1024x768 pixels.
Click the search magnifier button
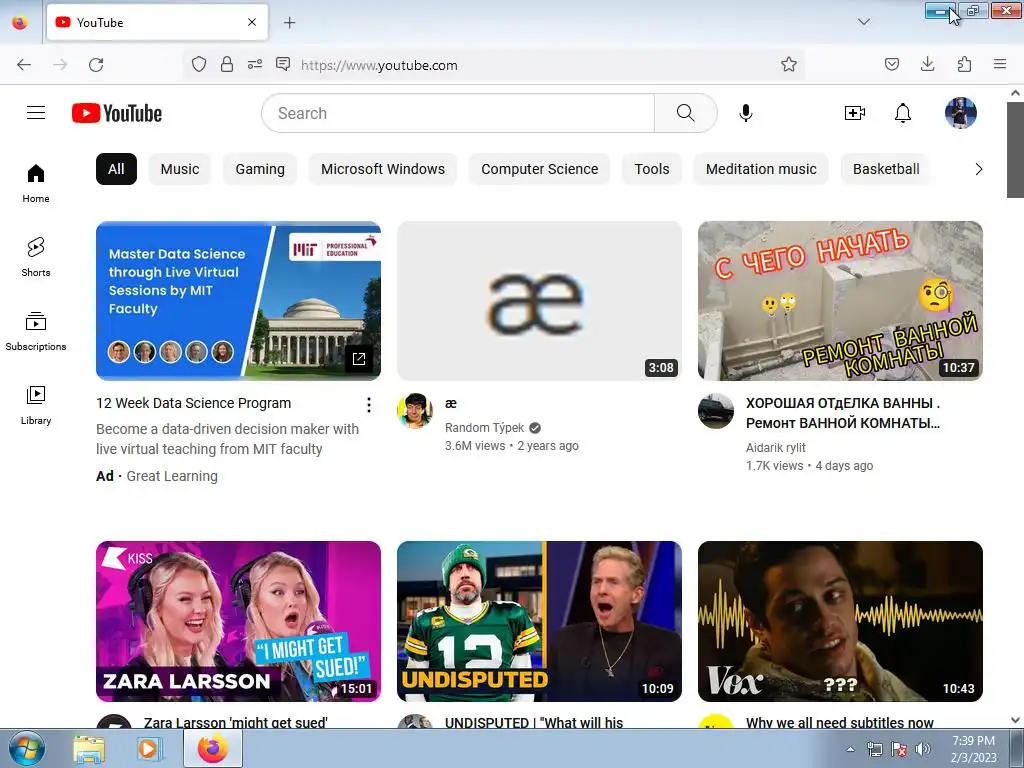[686, 113]
